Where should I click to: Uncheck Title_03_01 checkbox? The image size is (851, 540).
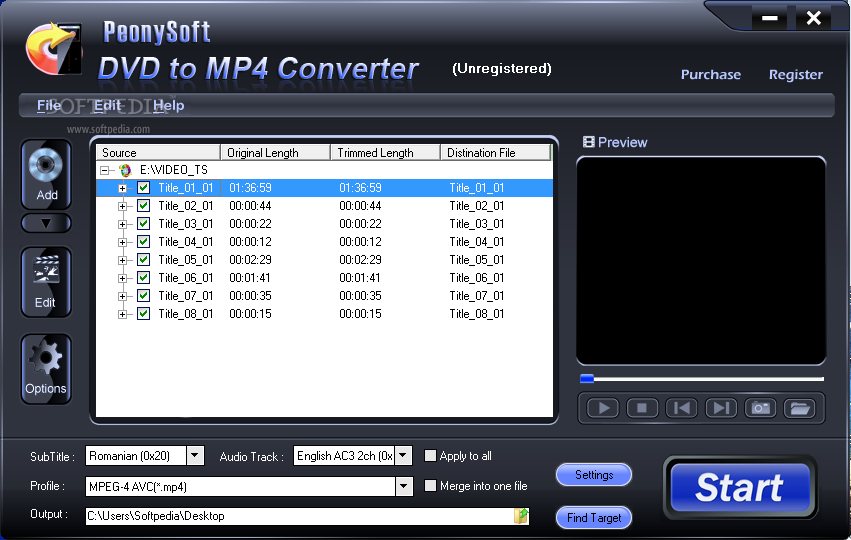143,224
